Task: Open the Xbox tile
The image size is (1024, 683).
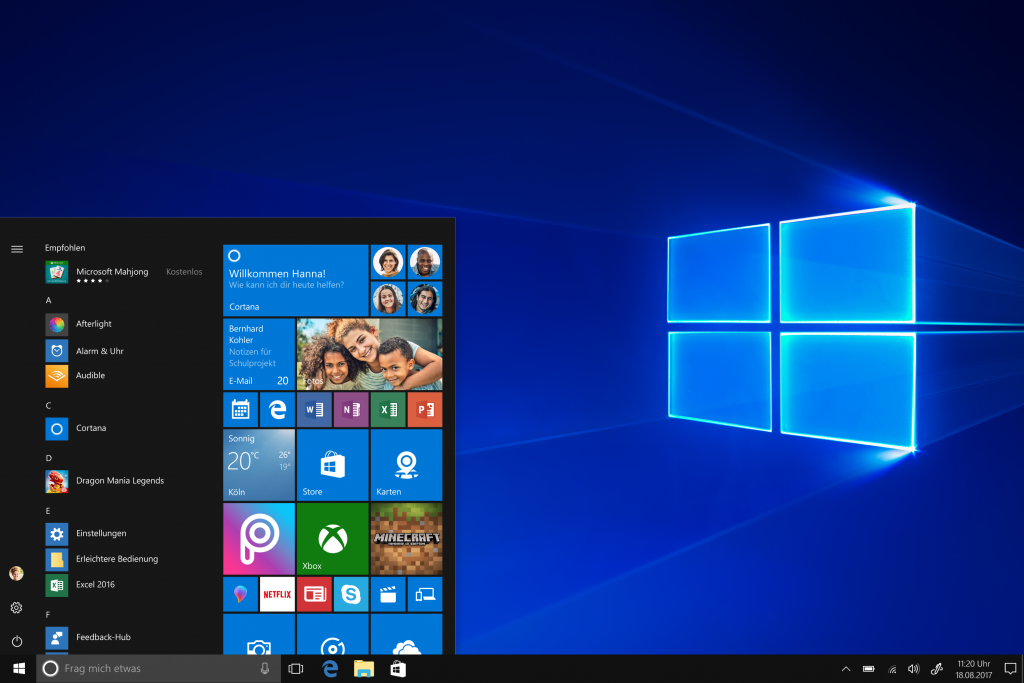Action: pyautogui.click(x=332, y=538)
